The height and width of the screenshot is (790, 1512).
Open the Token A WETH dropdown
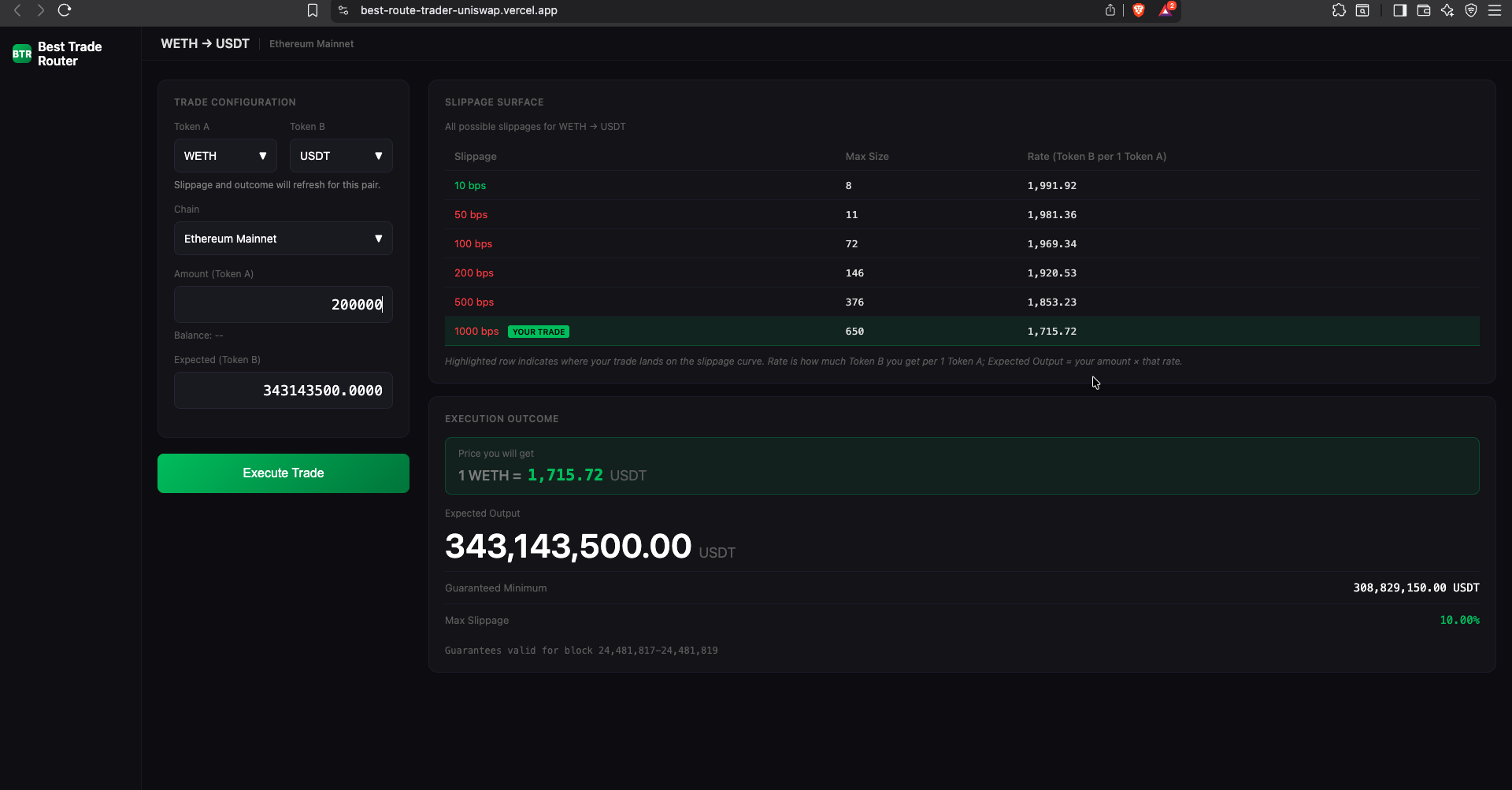pos(225,155)
